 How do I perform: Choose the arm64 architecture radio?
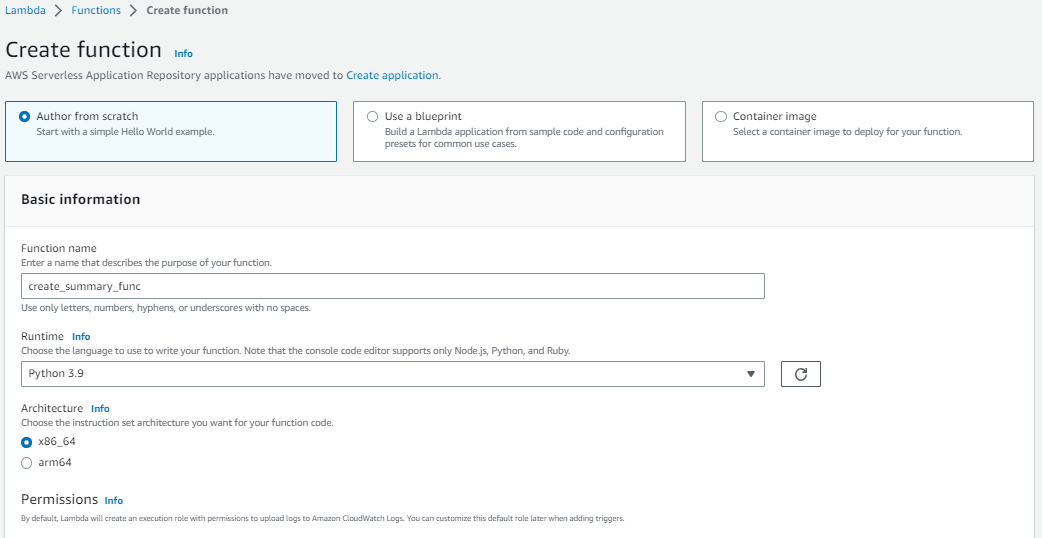tap(27, 463)
